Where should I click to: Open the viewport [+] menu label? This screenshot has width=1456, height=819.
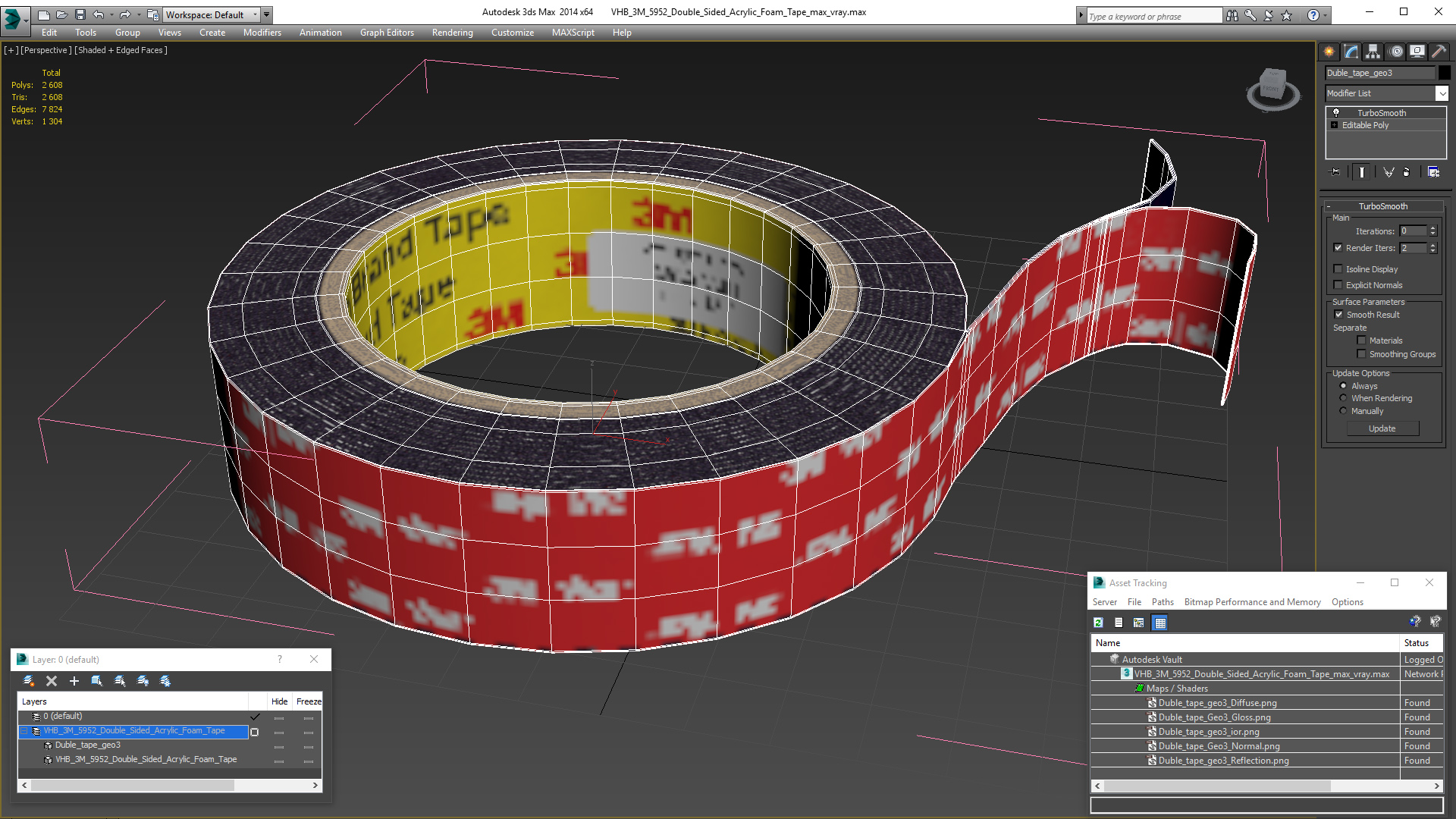pos(11,50)
